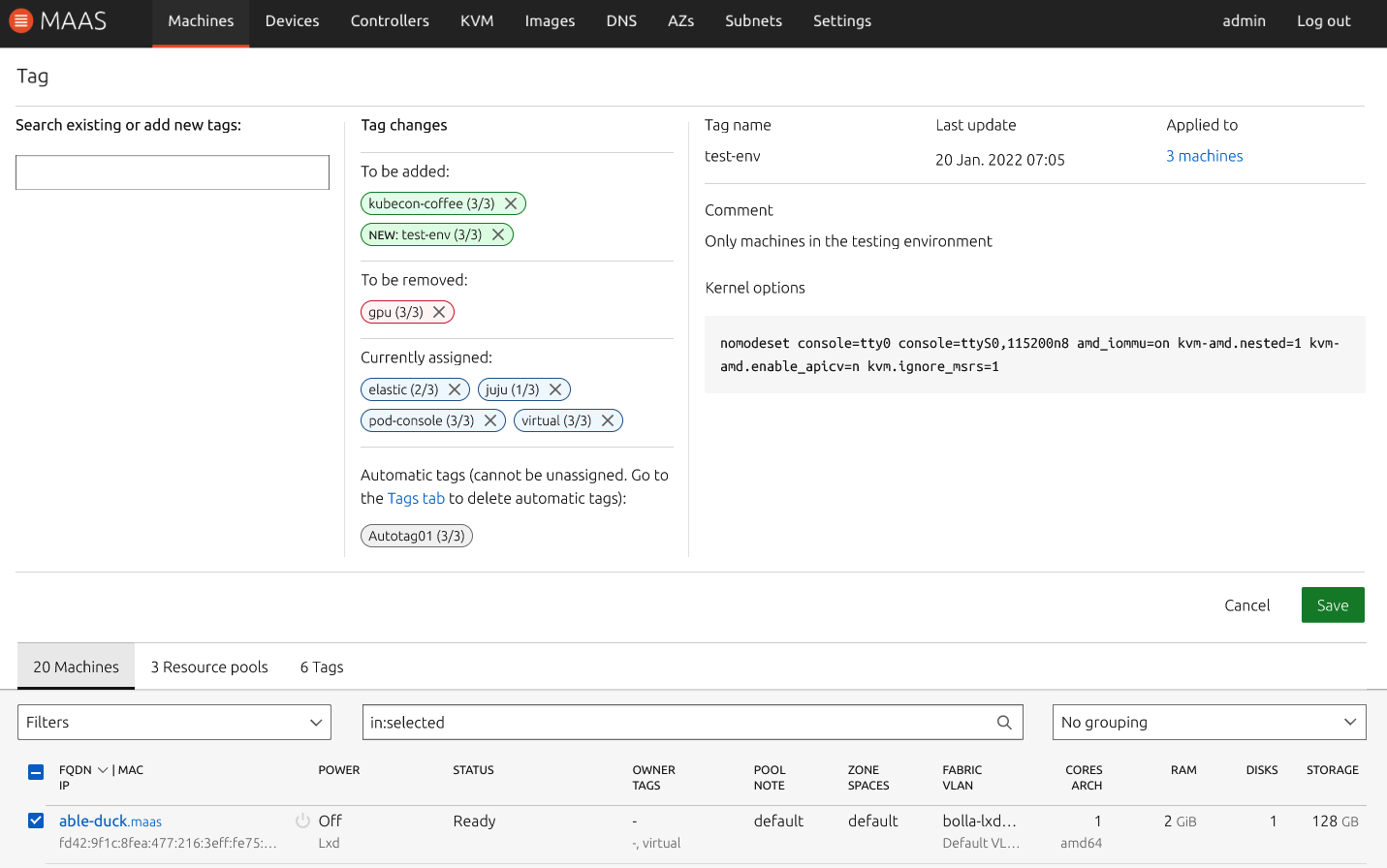Remove kubecon-coffee tag via its X icon

511,203
